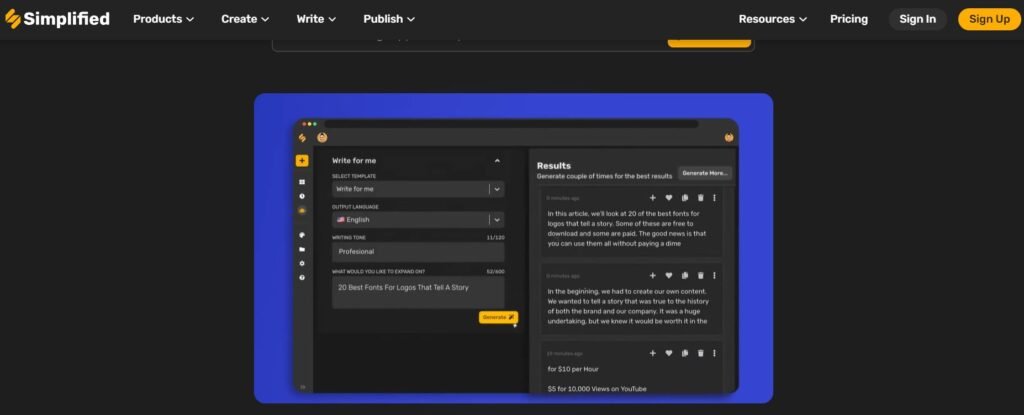Click the help question mark sidebar icon
Screen dimensions: 1024x415
point(302,278)
